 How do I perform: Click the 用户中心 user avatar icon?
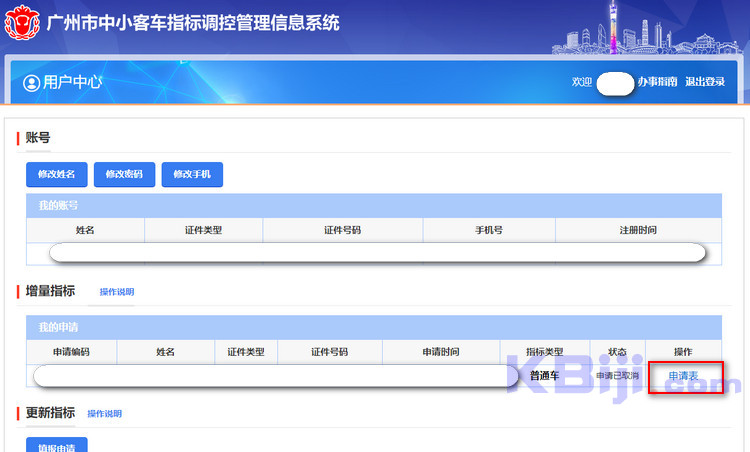(31, 83)
